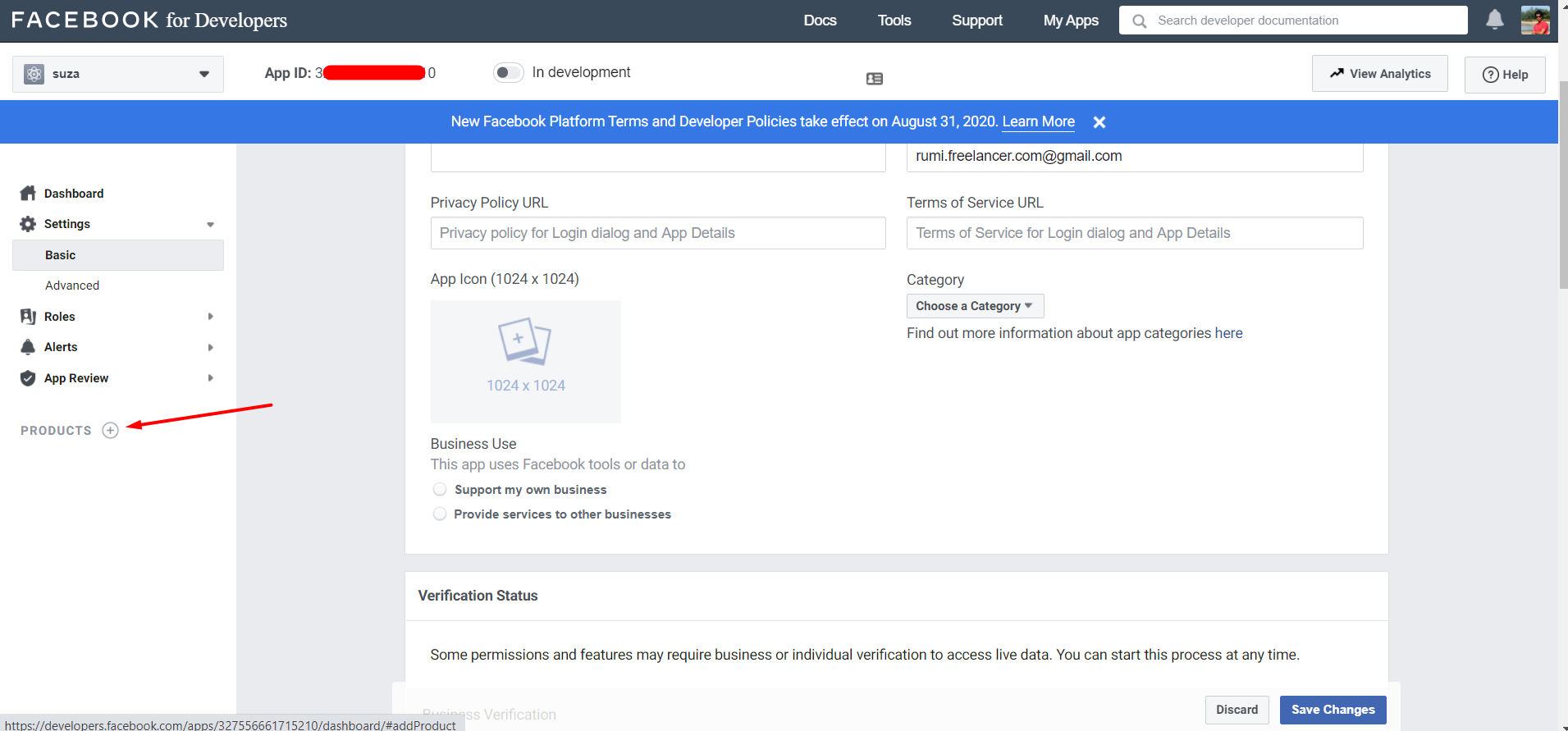Expand the Roles submenu arrow
The width and height of the screenshot is (1568, 731).
point(210,317)
